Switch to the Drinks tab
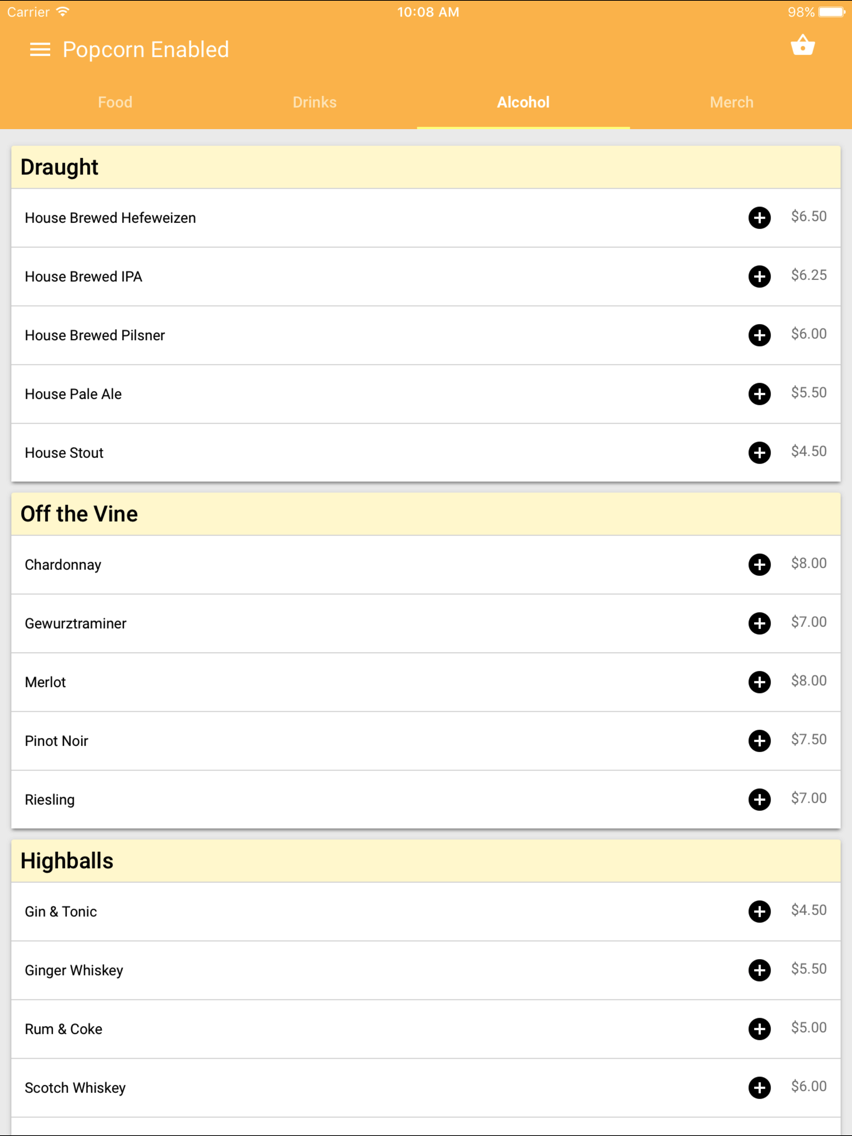 click(x=314, y=102)
